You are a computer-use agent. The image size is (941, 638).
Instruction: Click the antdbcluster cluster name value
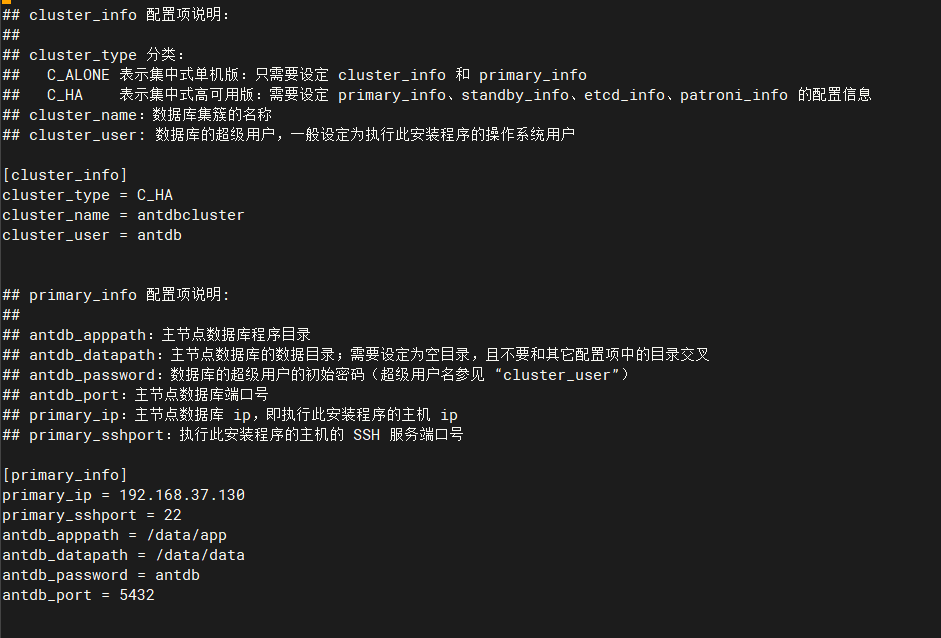[191, 215]
